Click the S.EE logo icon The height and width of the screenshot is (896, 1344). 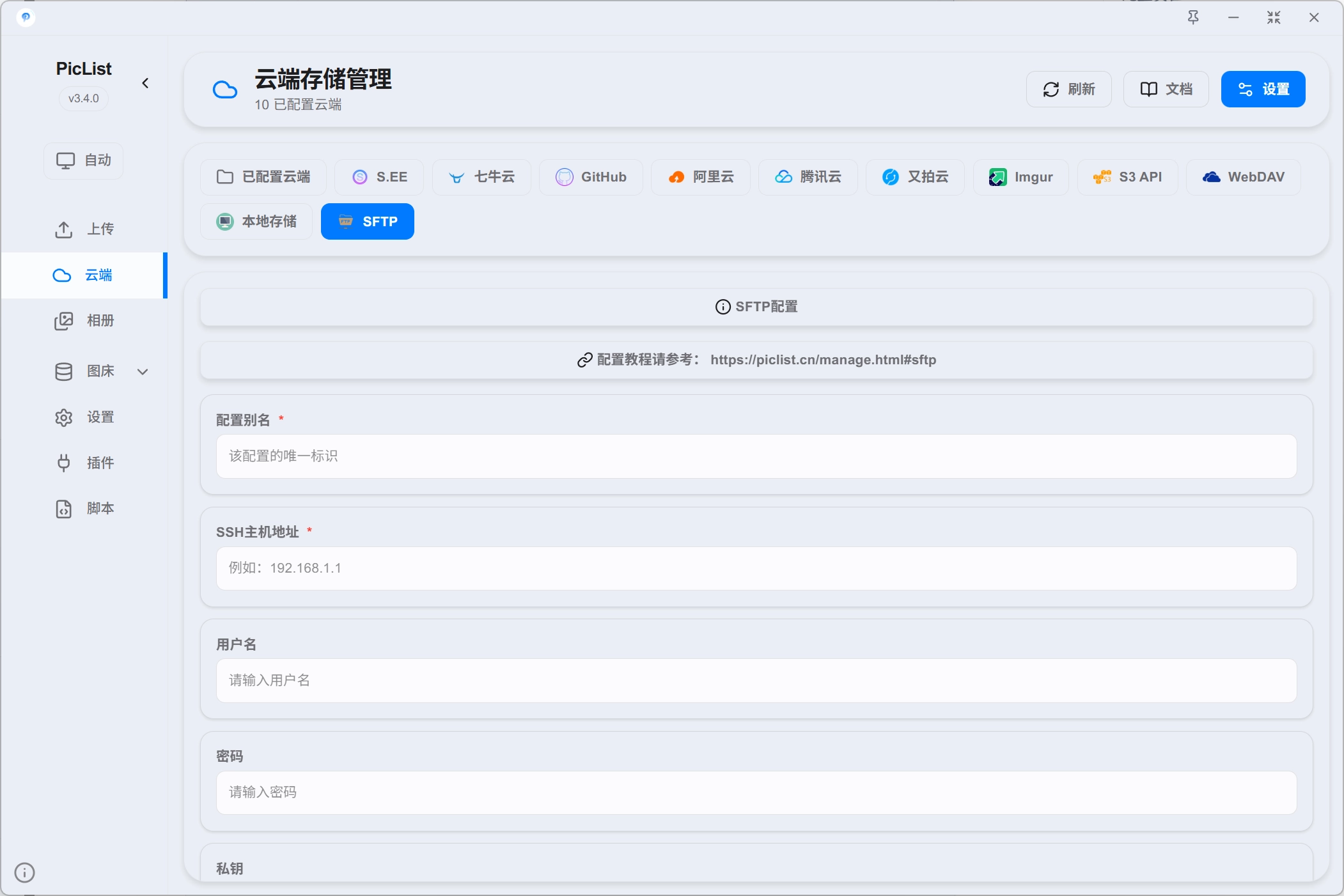click(360, 177)
